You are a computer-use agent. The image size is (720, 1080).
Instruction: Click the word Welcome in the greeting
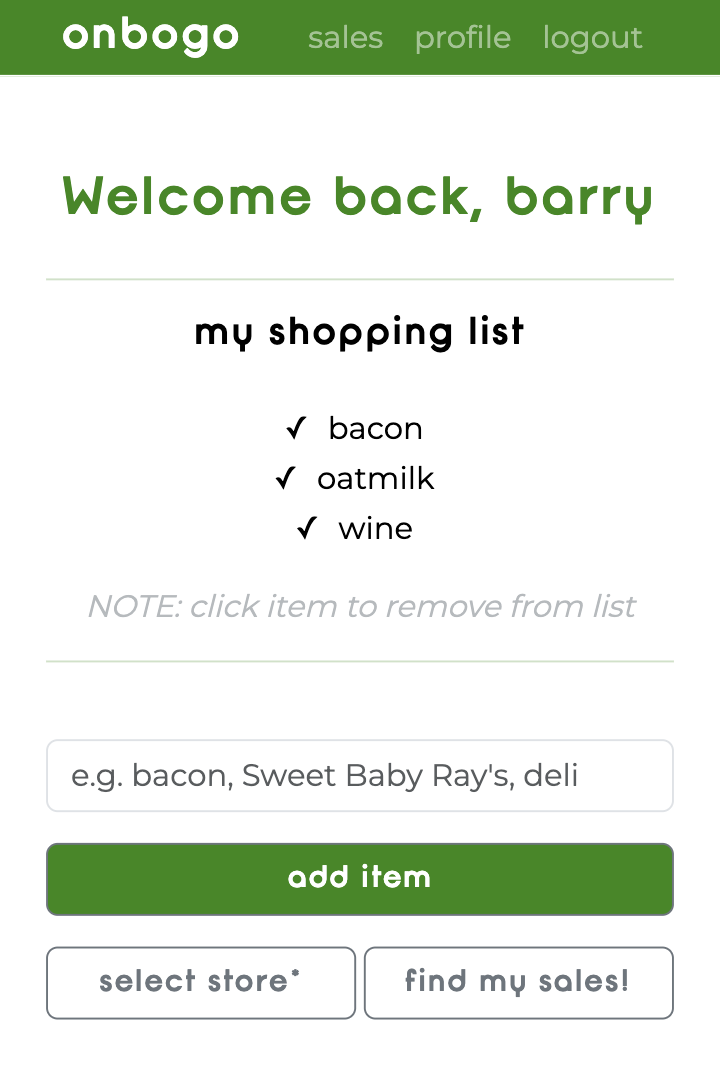[187, 196]
